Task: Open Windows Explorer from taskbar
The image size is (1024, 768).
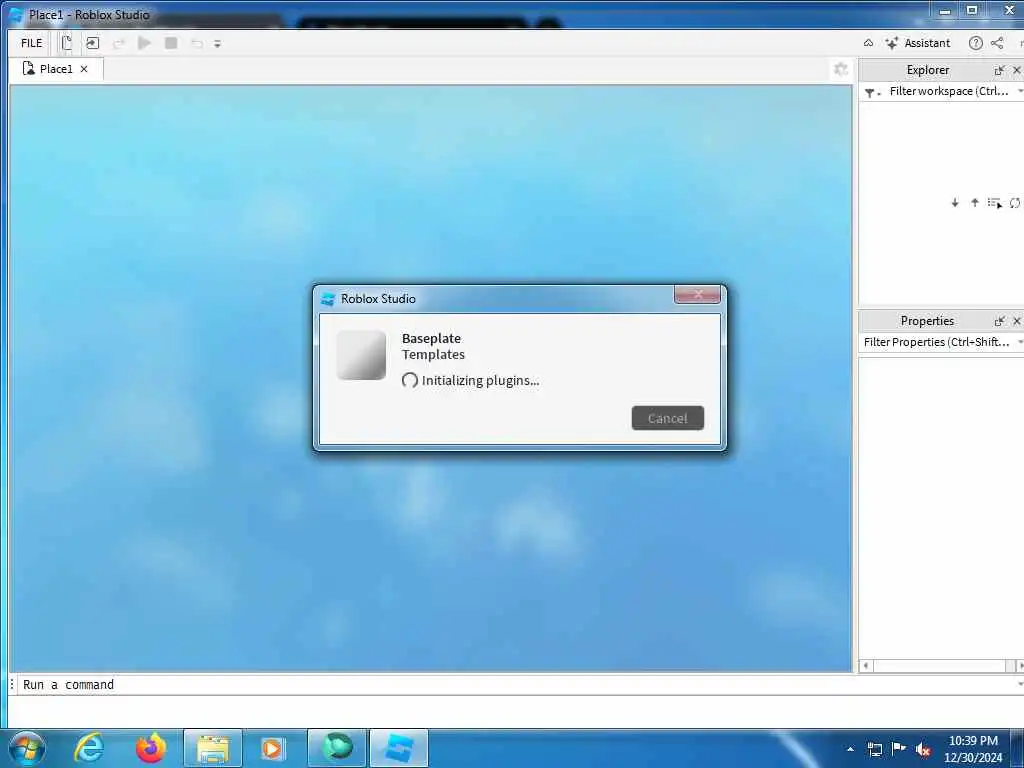Action: coord(212,748)
